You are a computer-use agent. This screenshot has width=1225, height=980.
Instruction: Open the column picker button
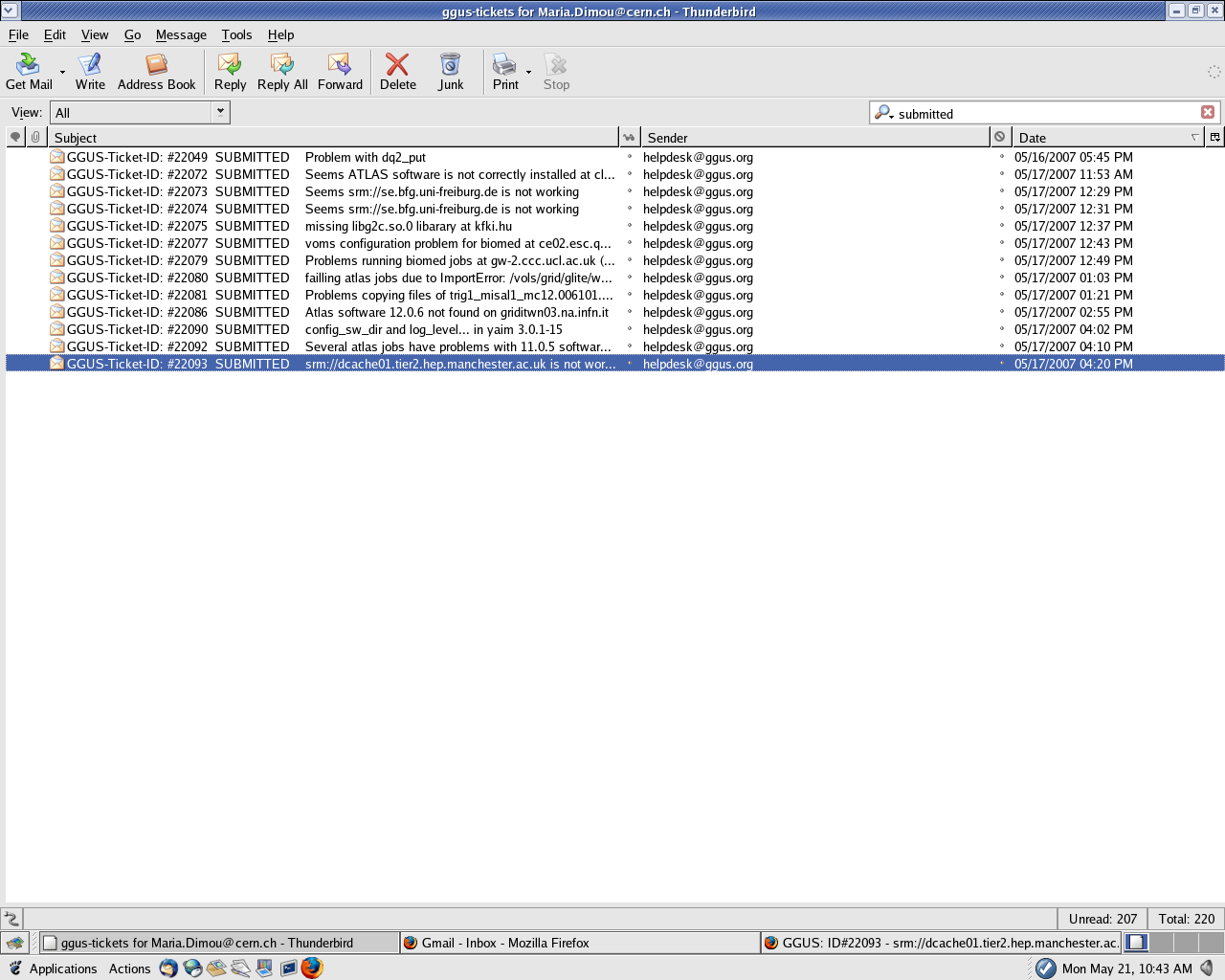click(1214, 137)
